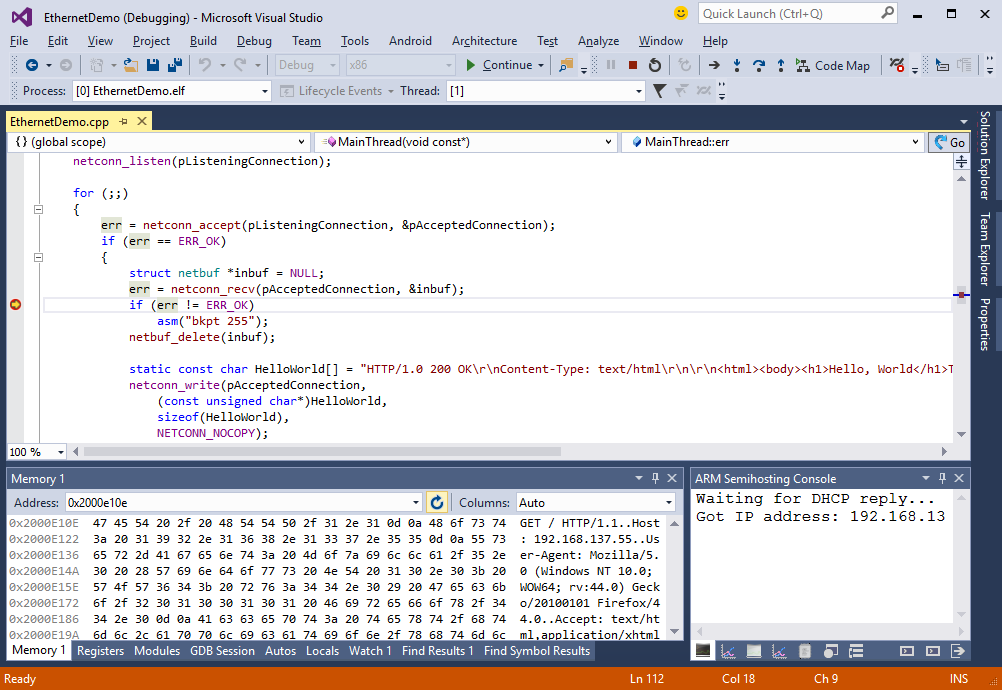Click the feedback smiley icon
This screenshot has width=1002, height=690.
681,13
